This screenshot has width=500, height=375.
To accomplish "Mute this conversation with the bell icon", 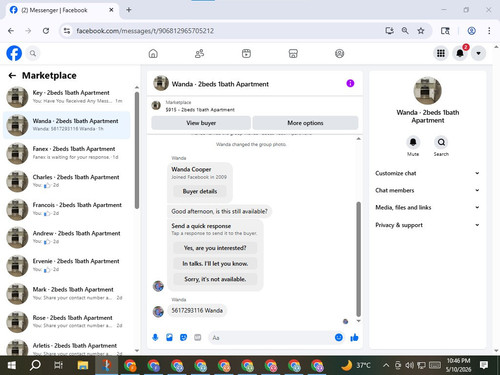I will pos(413,142).
